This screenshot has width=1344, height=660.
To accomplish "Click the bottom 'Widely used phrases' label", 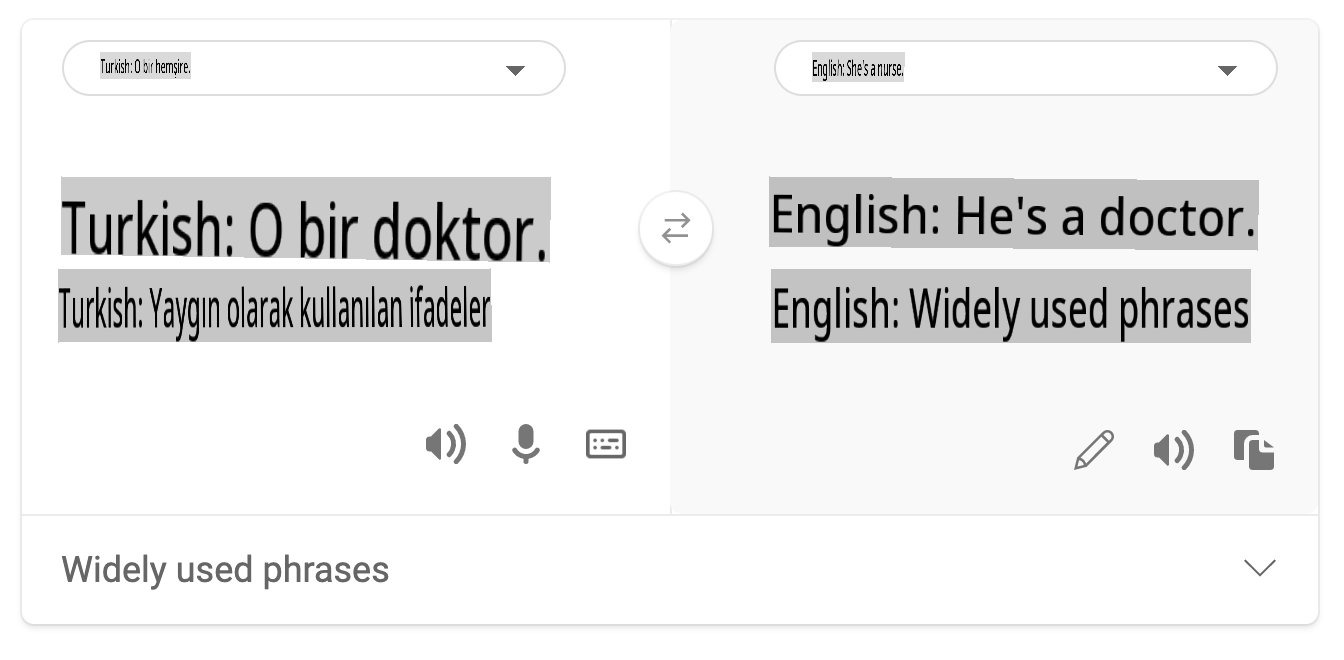I will 225,570.
